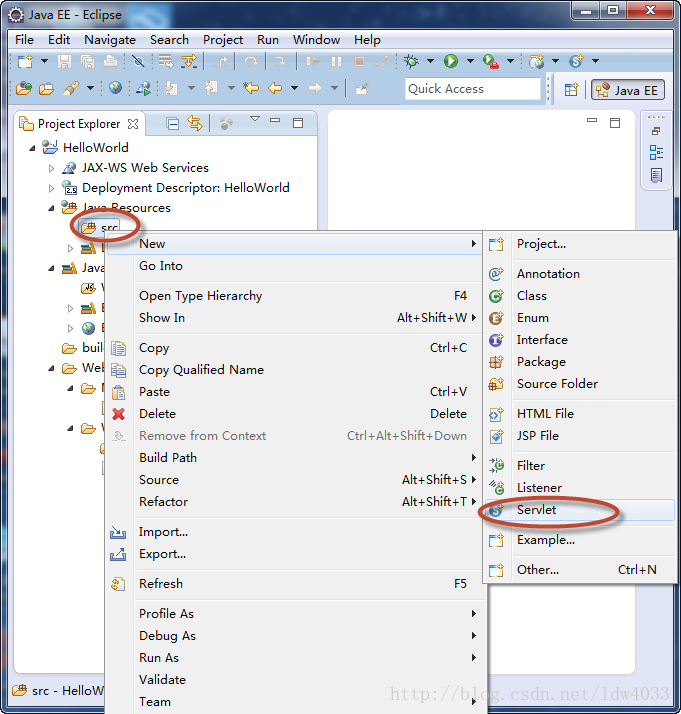Toggle Link with Editor in Project Explorer
681x714 pixels.
[x=195, y=123]
